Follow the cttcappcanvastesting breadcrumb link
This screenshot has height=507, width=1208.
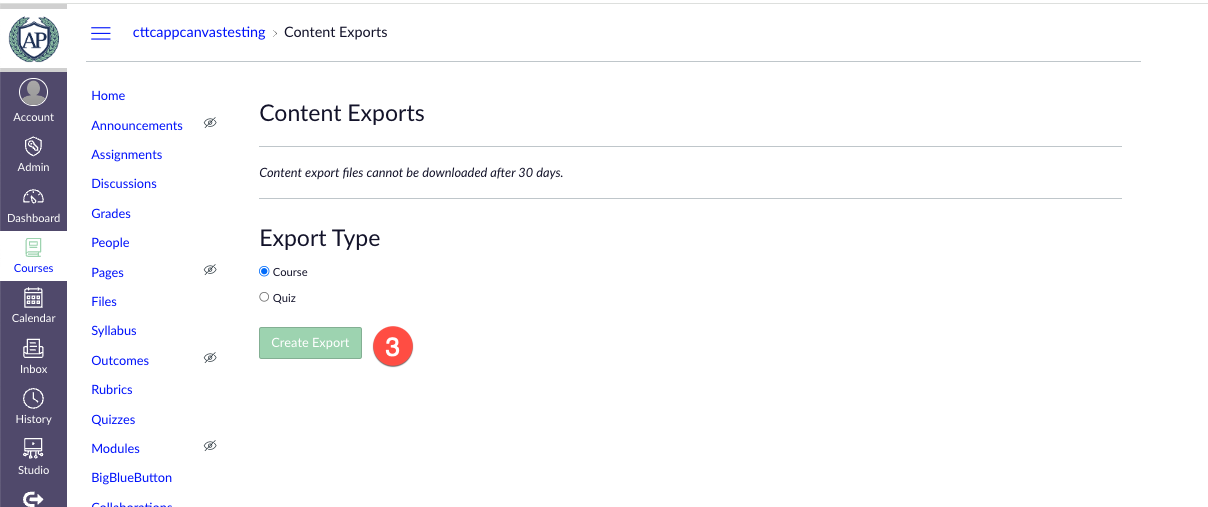(199, 32)
